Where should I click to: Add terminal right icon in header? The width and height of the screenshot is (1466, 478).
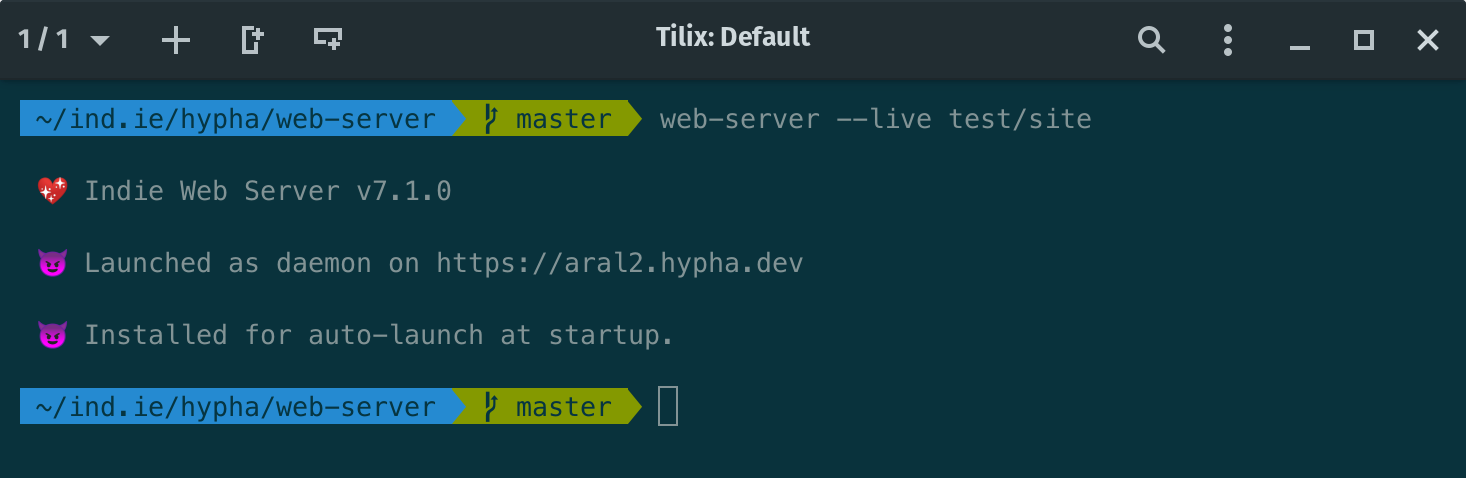252,40
